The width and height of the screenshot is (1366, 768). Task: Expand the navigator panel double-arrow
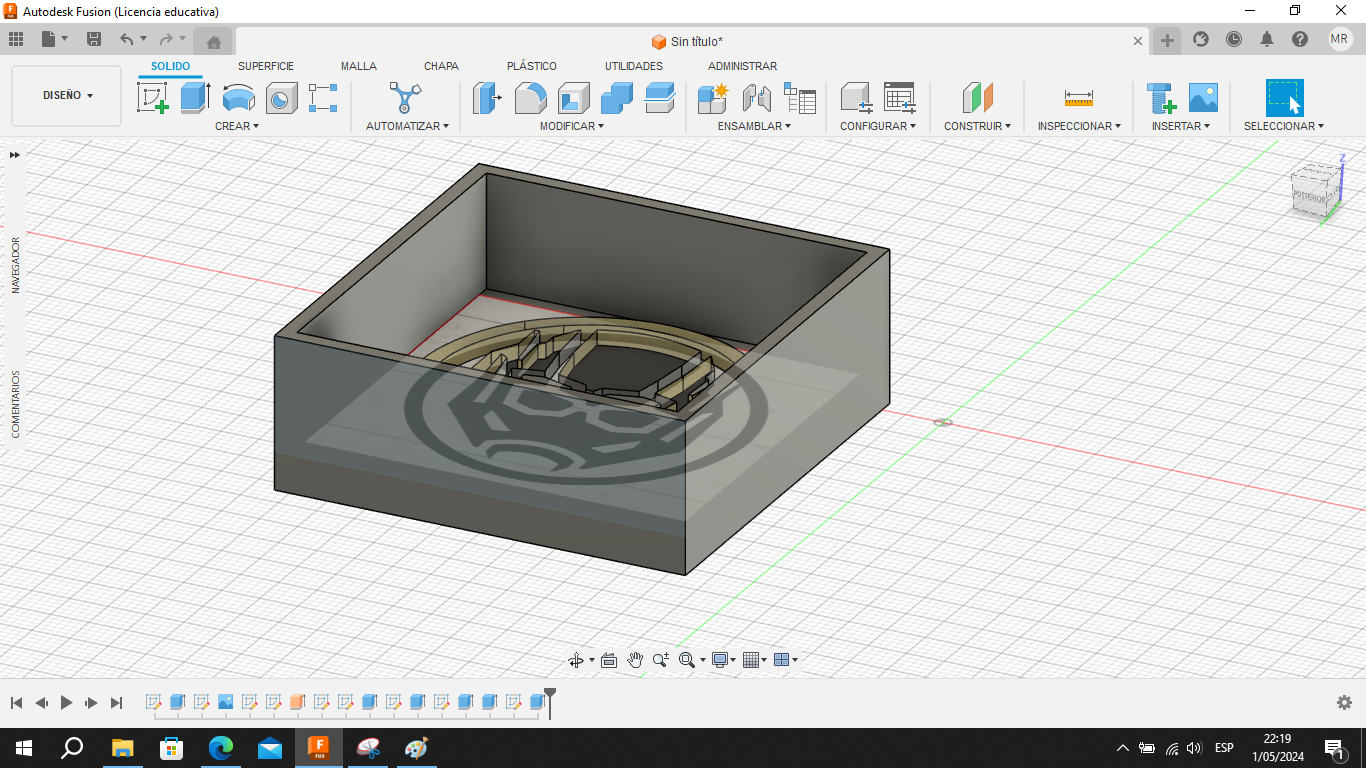point(15,155)
